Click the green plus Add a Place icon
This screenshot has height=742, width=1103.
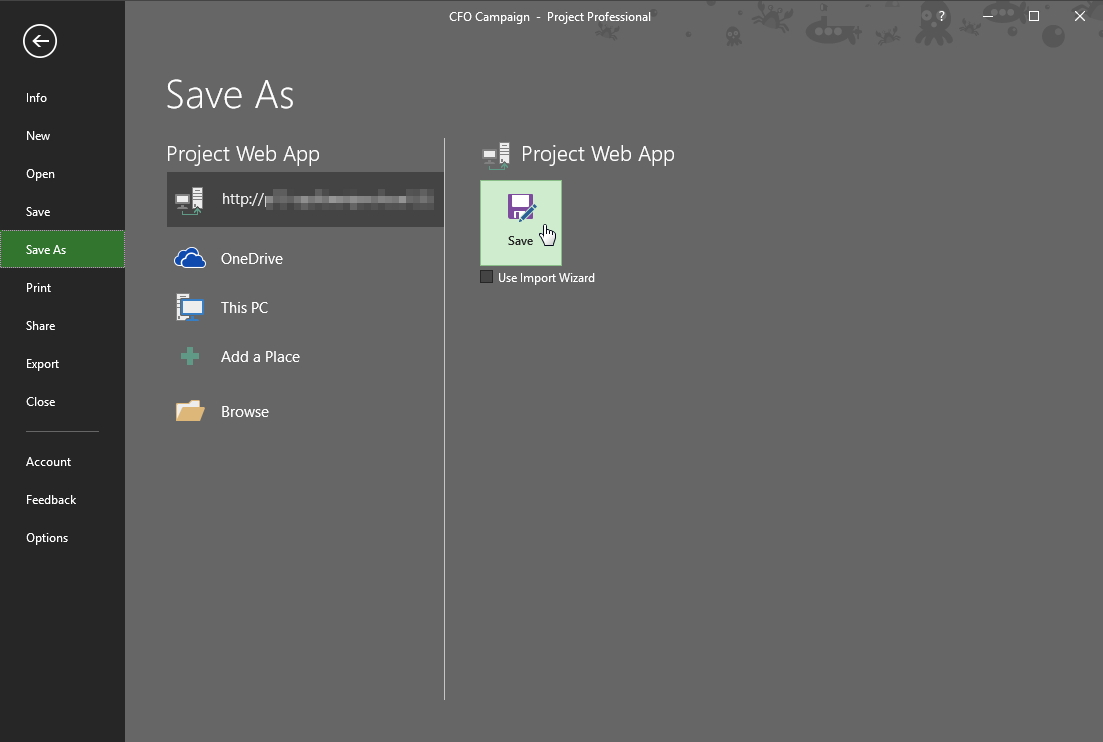click(x=190, y=357)
